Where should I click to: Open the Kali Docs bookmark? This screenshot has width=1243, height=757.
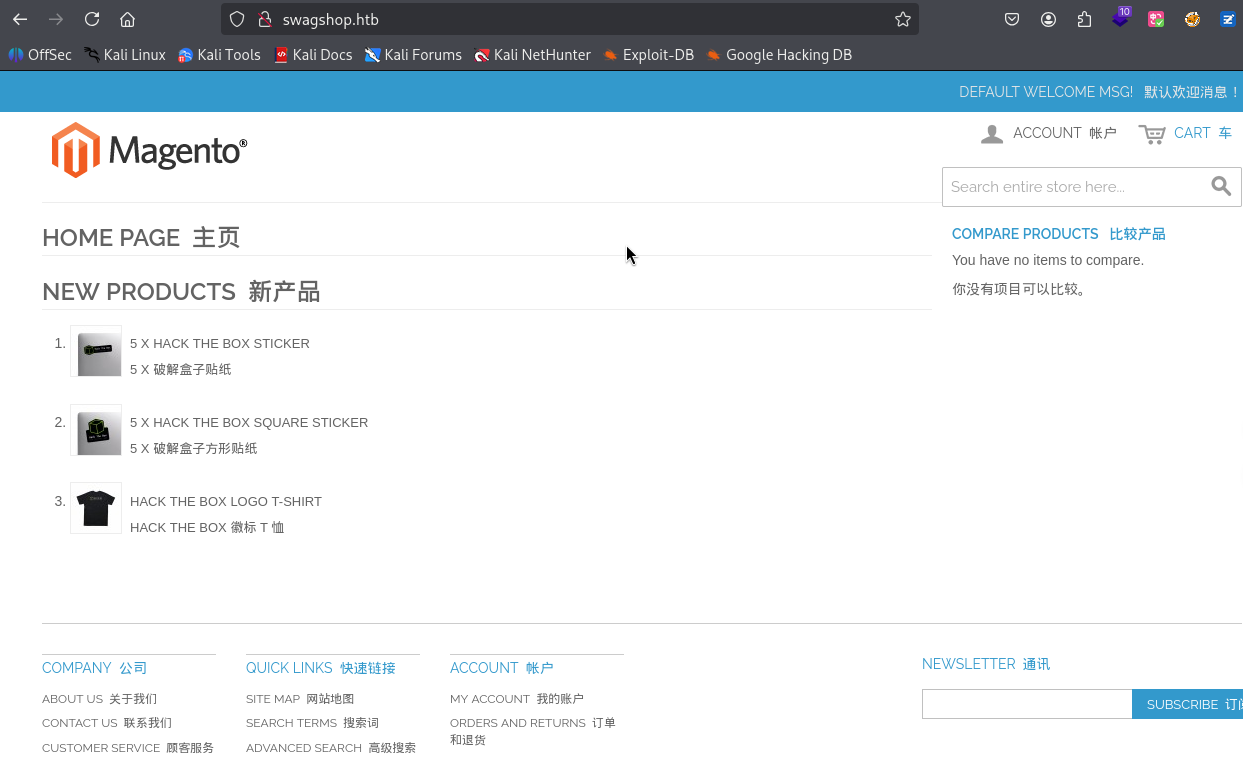click(313, 55)
